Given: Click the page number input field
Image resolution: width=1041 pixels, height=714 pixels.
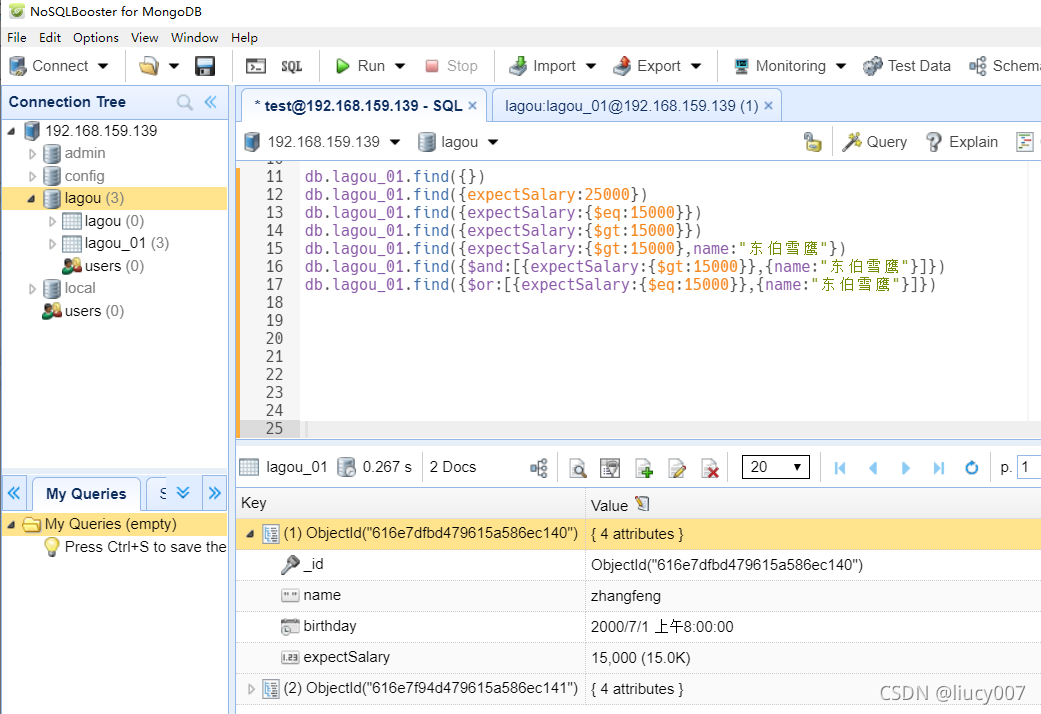Looking at the screenshot, I should [1029, 467].
